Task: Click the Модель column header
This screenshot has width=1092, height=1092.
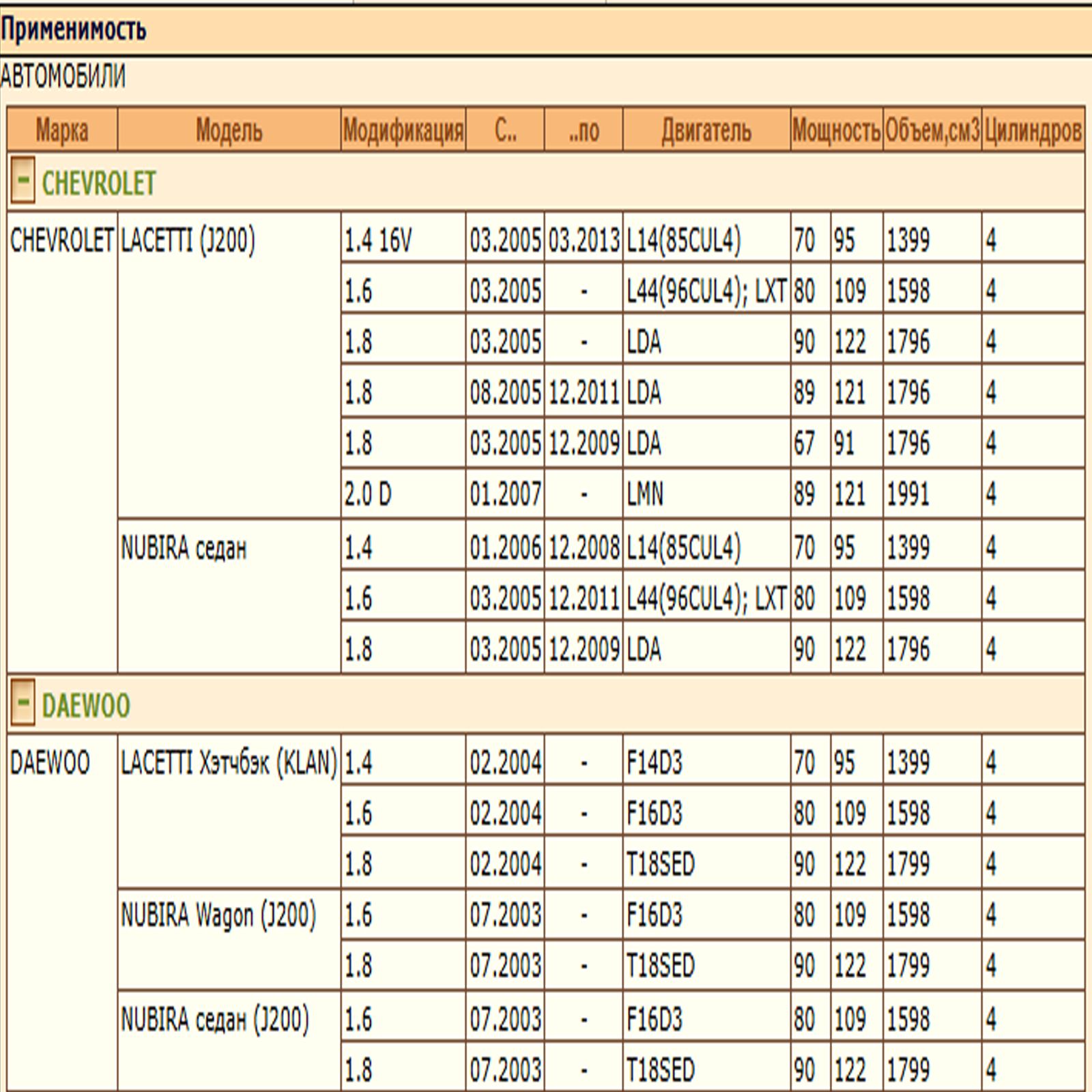Action: (229, 129)
